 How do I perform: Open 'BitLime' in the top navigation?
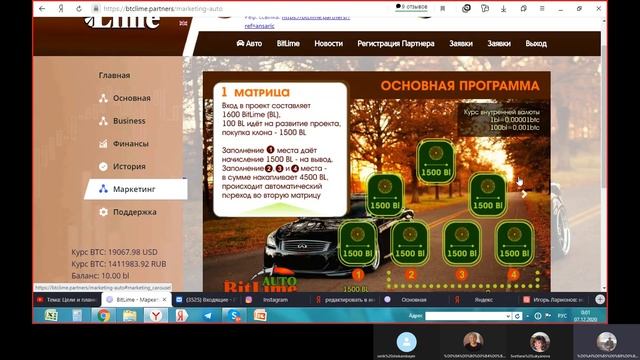(288, 44)
